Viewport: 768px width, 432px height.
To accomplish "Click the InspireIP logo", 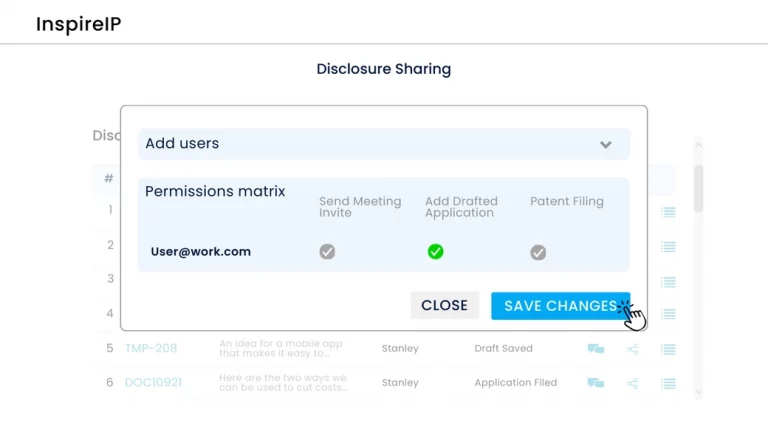I will (78, 24).
